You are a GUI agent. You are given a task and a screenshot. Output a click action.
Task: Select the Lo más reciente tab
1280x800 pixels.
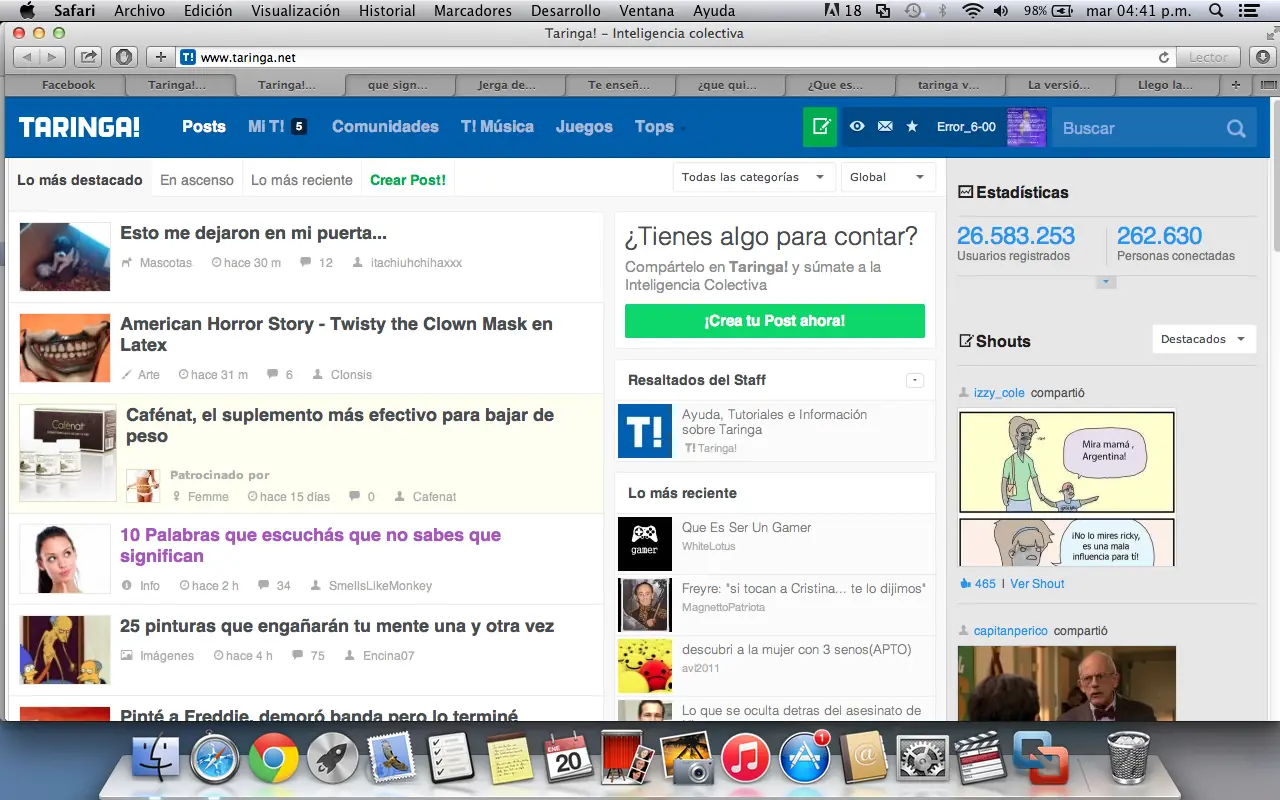click(x=302, y=180)
